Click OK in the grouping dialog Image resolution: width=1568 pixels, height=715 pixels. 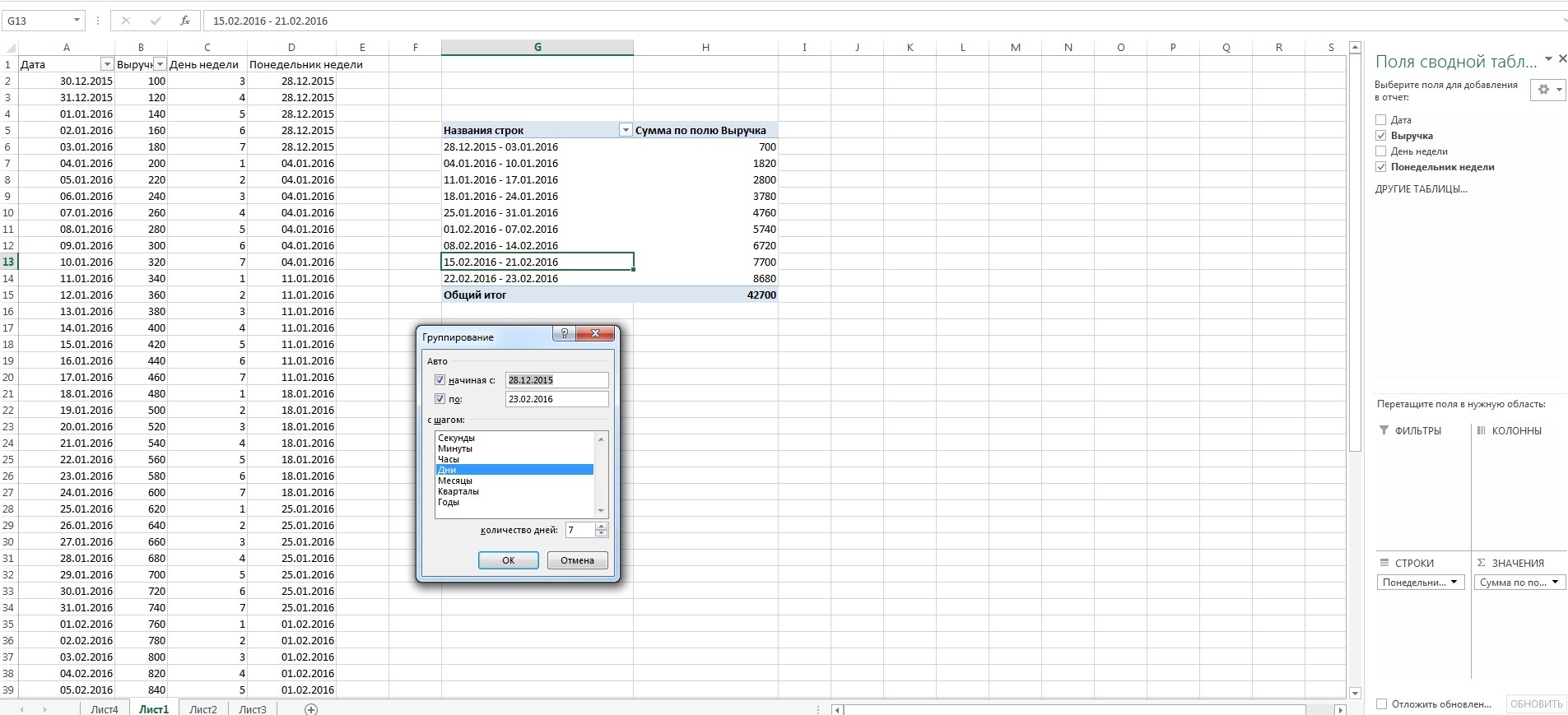click(x=509, y=560)
